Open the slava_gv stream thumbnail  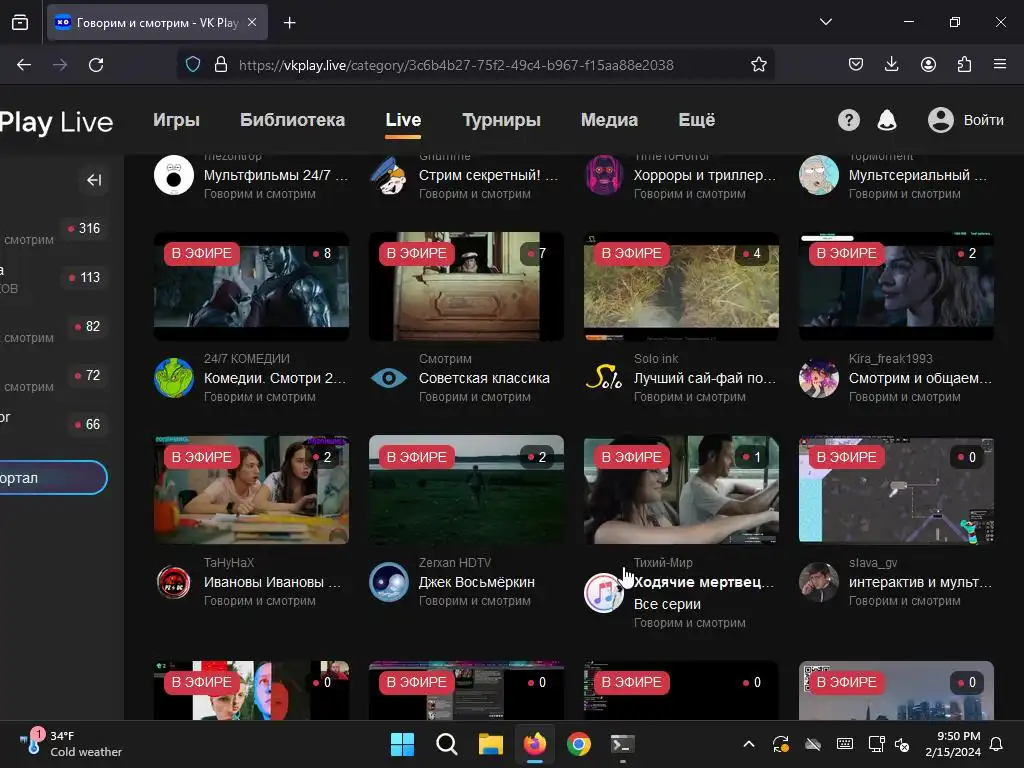point(896,490)
